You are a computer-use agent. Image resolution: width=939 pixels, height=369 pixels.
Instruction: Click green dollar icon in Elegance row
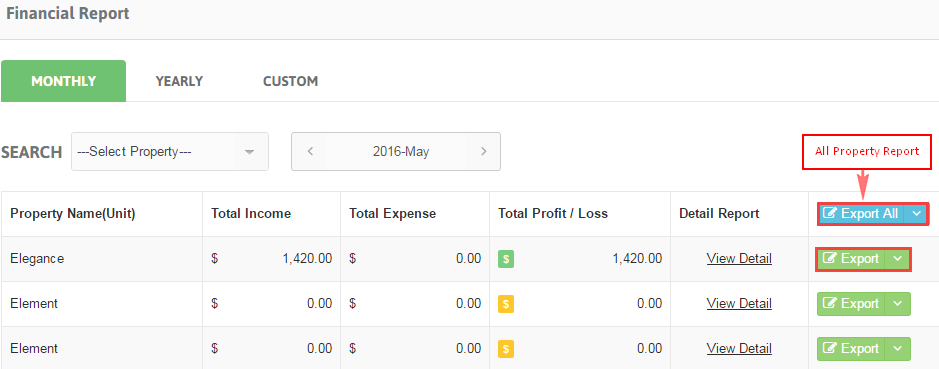click(x=506, y=259)
